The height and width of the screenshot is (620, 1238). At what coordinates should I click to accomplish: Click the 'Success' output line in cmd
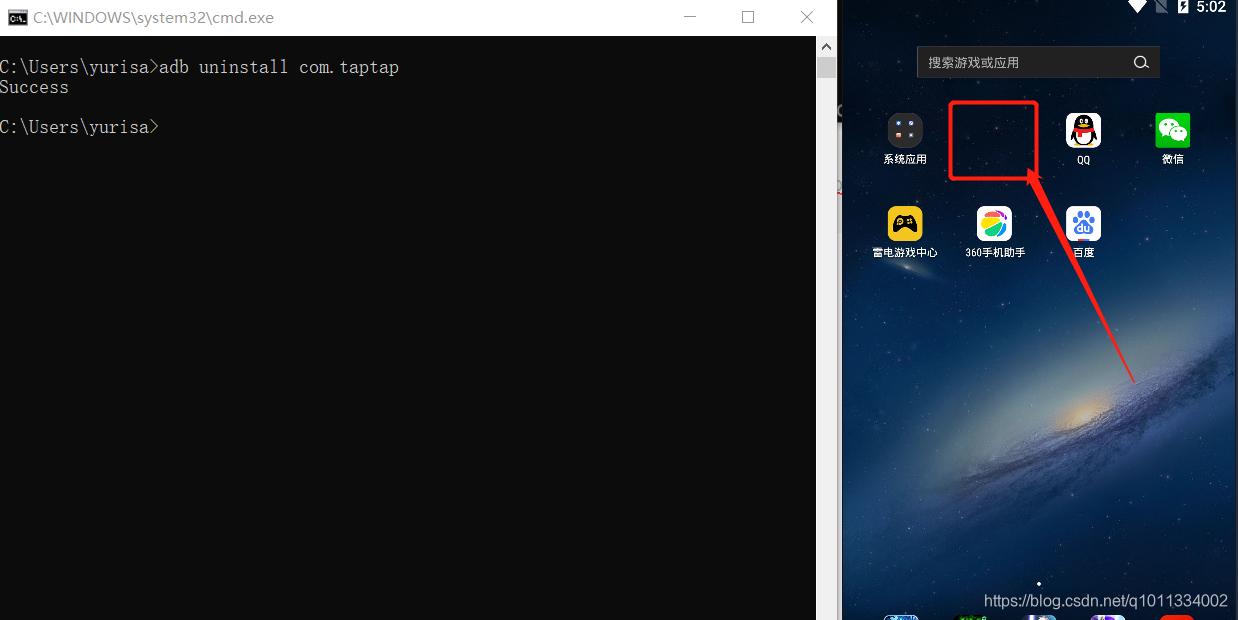(x=34, y=87)
